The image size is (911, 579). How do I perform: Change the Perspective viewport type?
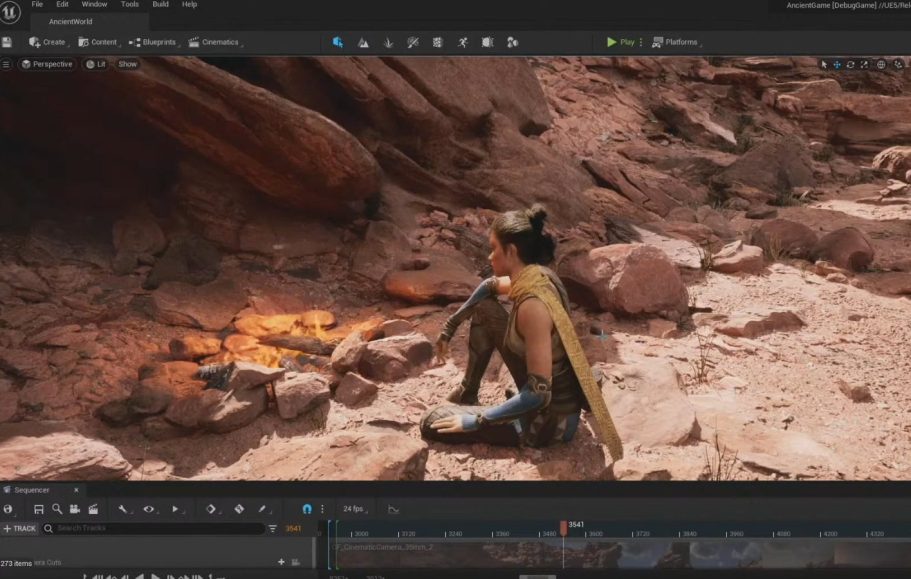(47, 64)
